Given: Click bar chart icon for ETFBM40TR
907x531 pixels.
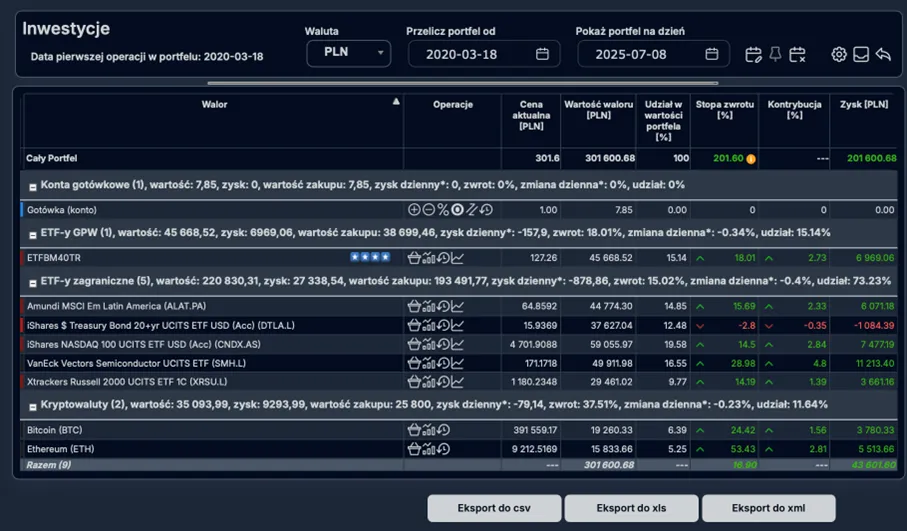Looking at the screenshot, I should [429, 258].
